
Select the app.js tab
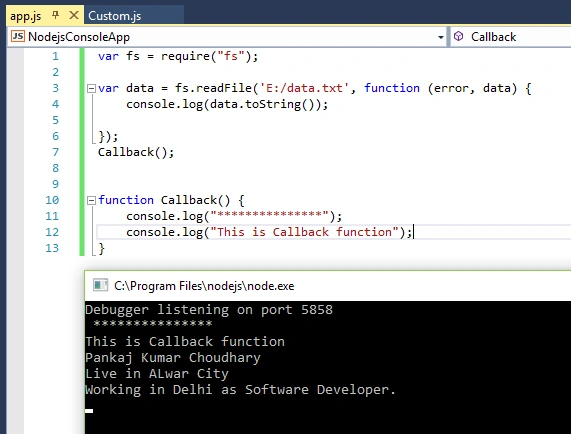[x=25, y=16]
